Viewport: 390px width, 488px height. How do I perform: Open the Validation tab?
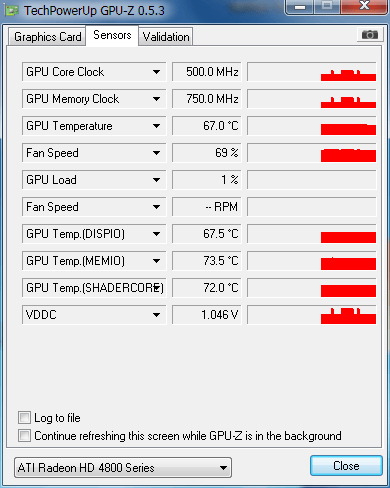point(166,37)
